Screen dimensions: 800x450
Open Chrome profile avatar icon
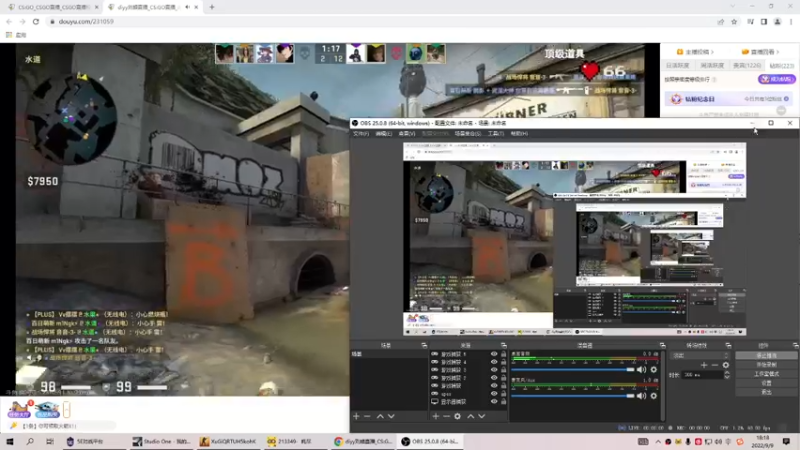click(778, 21)
